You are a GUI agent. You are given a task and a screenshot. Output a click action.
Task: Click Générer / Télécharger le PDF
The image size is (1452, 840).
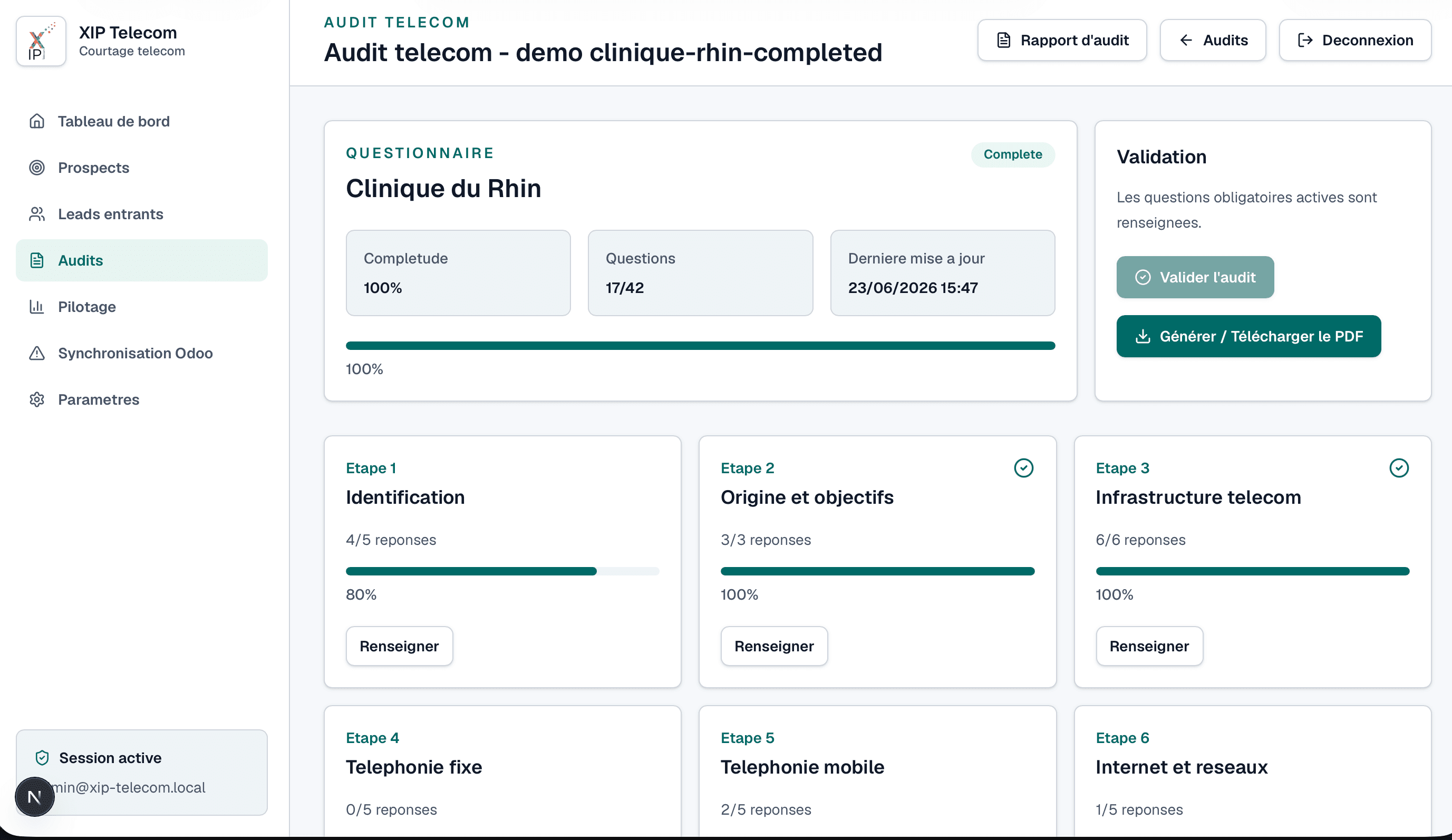(x=1248, y=336)
